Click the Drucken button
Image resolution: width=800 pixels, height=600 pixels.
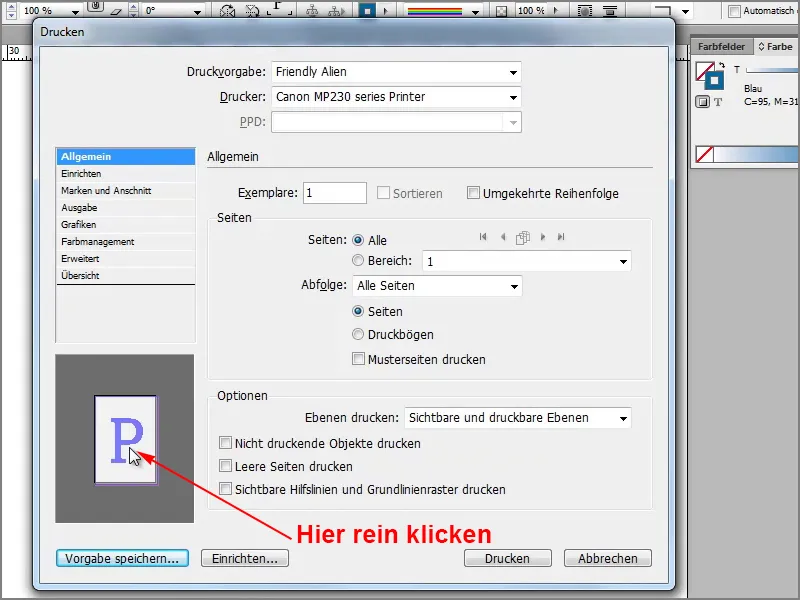(x=508, y=558)
